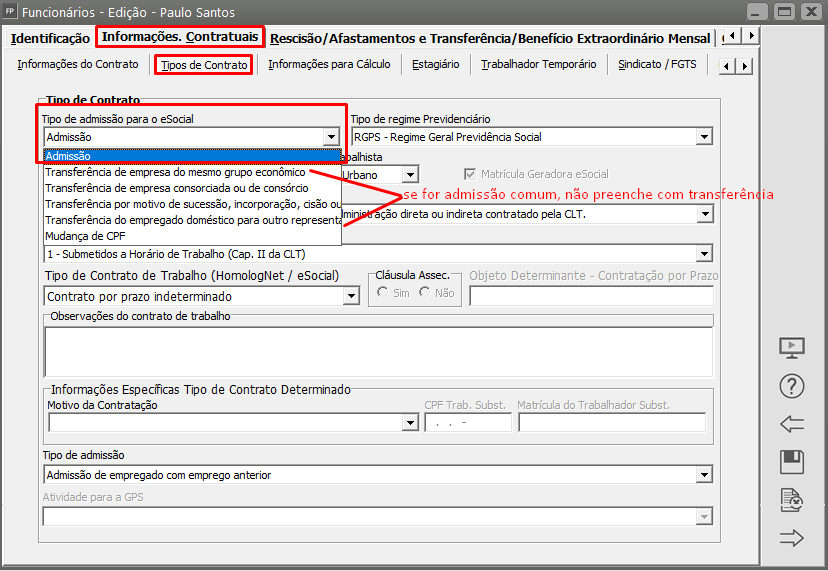Screen dimensions: 828x571
Task: Save record using floppy disk icon
Action: (x=792, y=462)
